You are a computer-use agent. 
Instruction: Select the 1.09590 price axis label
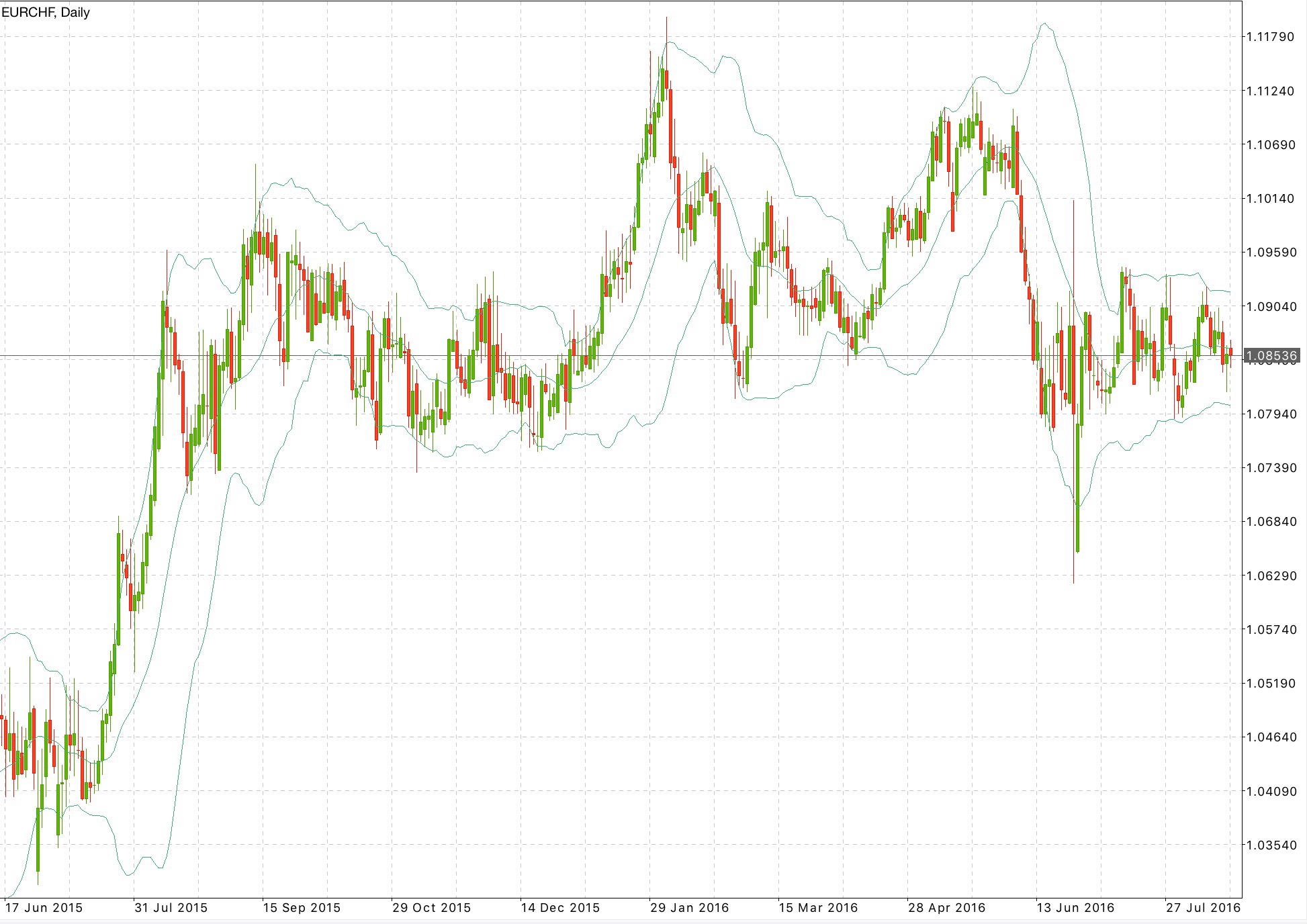point(1270,252)
